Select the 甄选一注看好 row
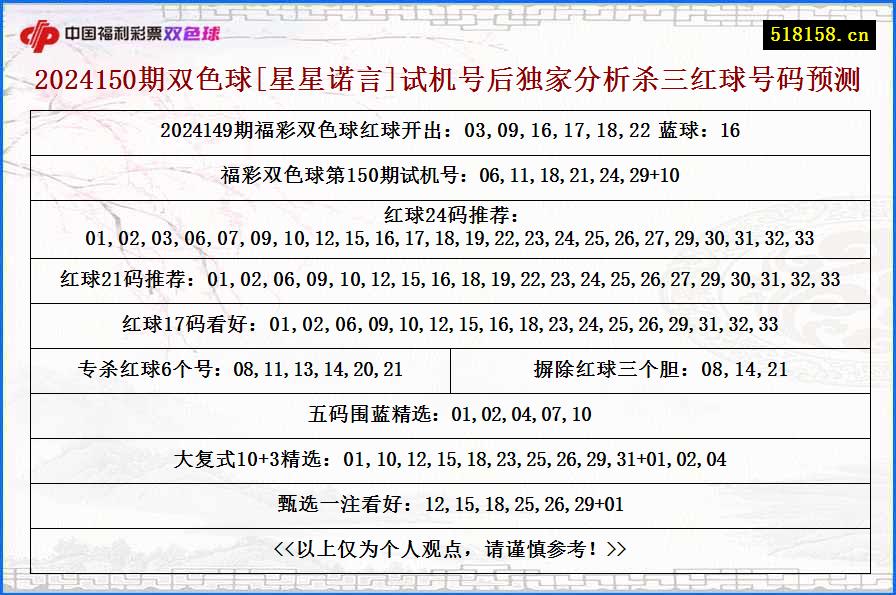The height and width of the screenshot is (595, 896). [447, 504]
